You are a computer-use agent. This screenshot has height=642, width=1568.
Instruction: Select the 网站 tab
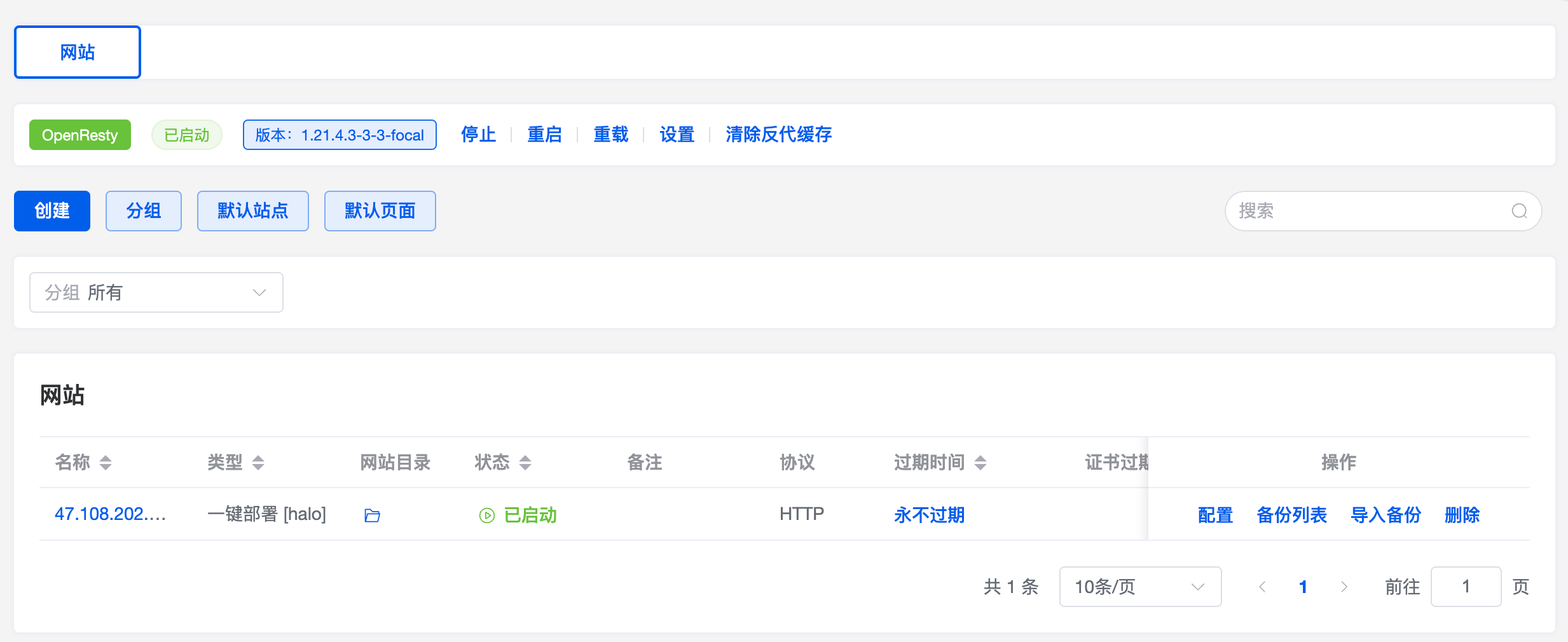pyautogui.click(x=78, y=52)
